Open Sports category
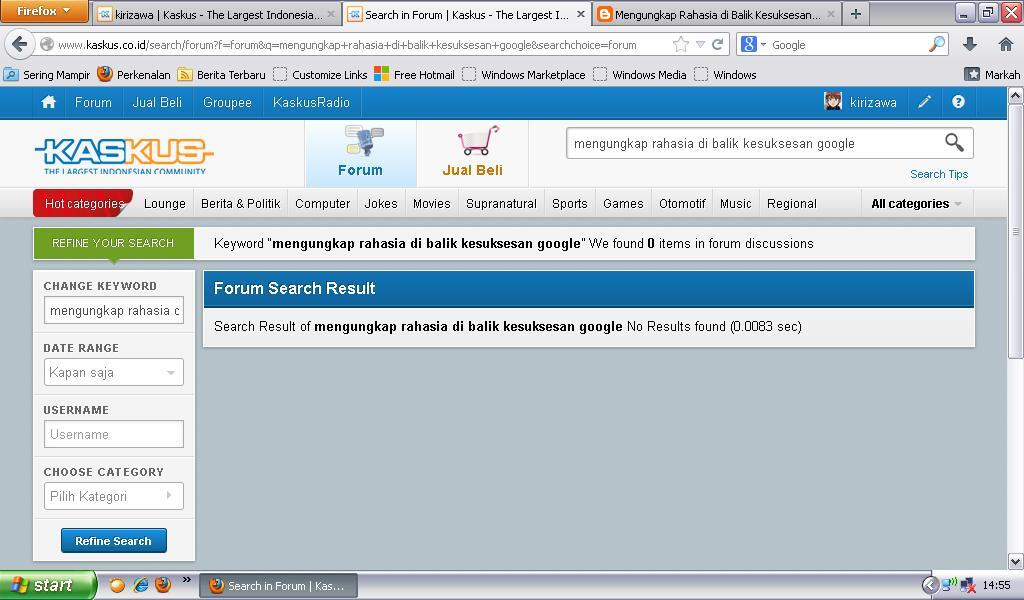 (x=569, y=204)
